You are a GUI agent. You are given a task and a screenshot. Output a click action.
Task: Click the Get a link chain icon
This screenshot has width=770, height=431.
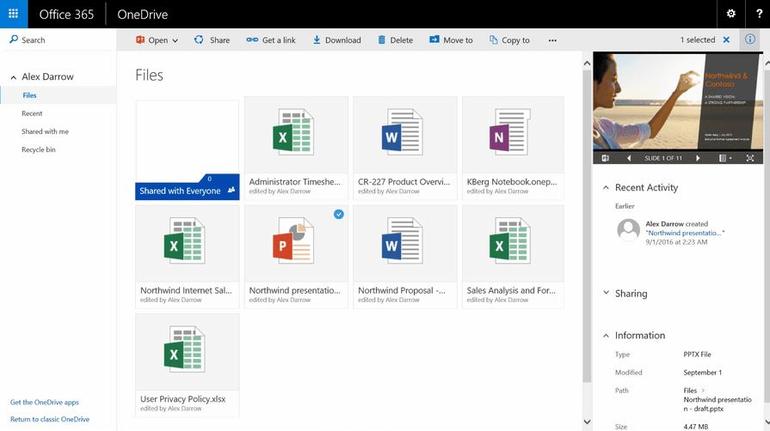[252, 40]
